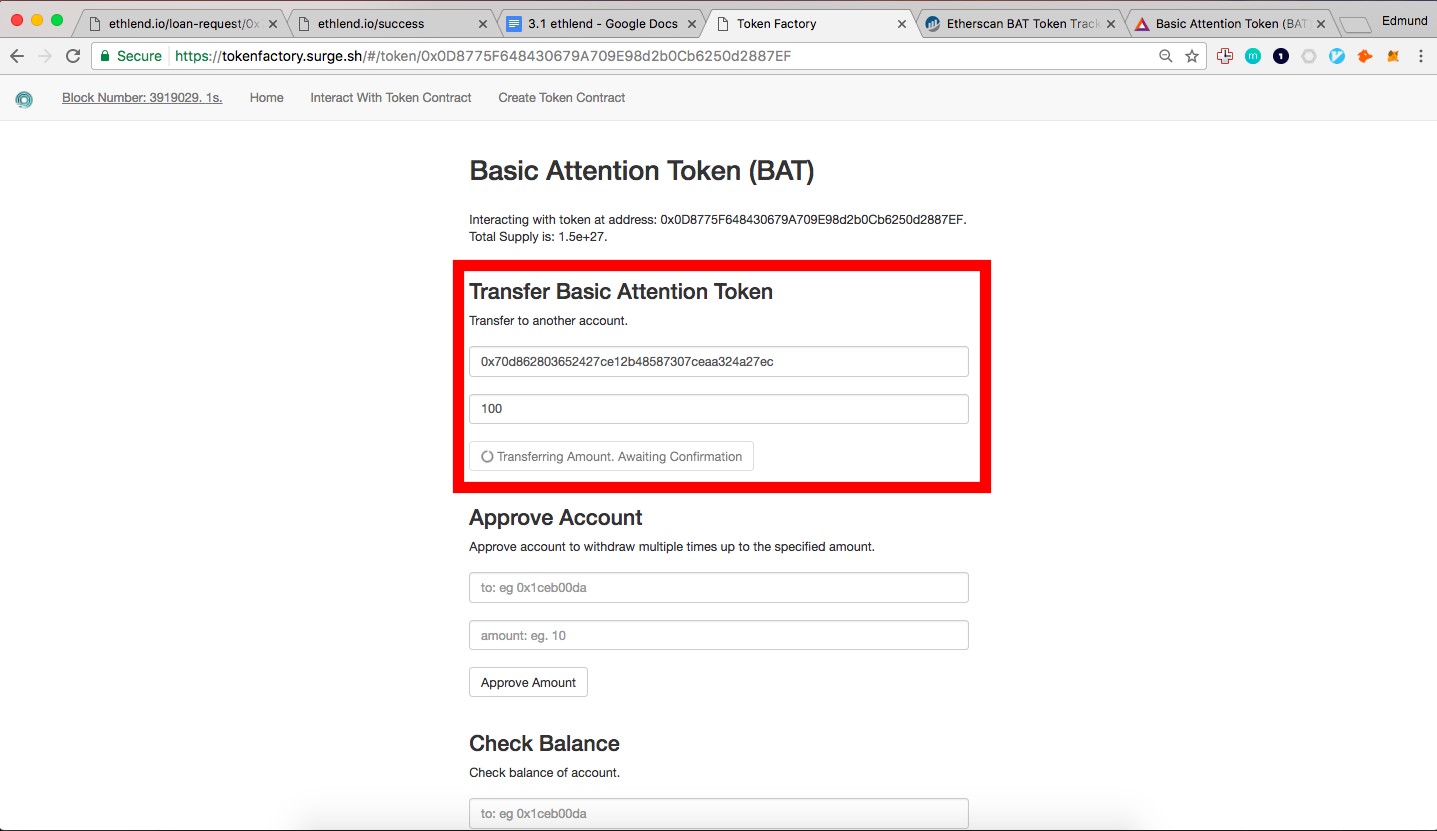
Task: Click the Transferring Amount Awaiting Confirmation button
Action: pyautogui.click(x=611, y=456)
